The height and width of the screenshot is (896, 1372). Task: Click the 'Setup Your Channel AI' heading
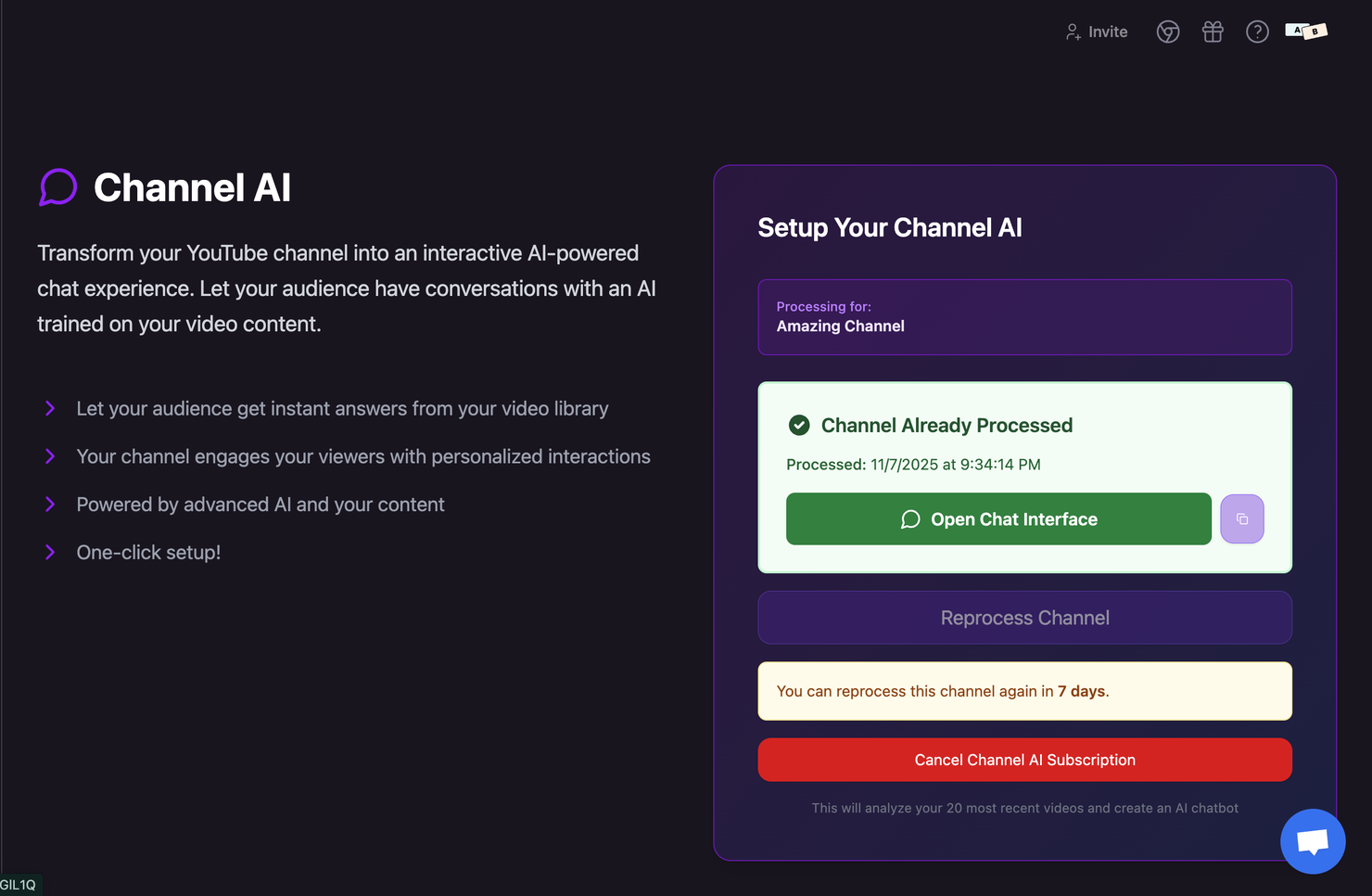tap(889, 228)
